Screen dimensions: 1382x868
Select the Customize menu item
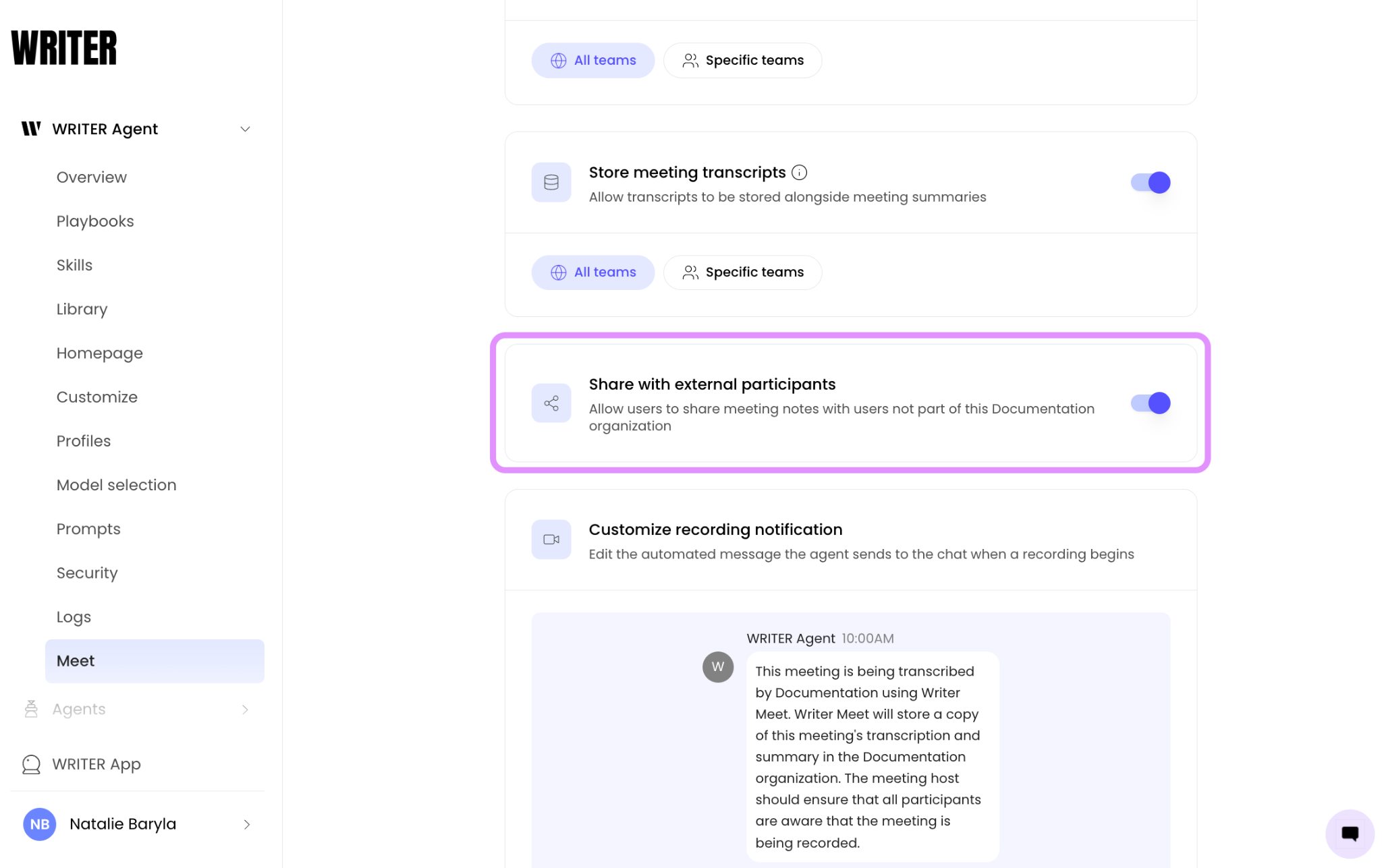pos(97,397)
